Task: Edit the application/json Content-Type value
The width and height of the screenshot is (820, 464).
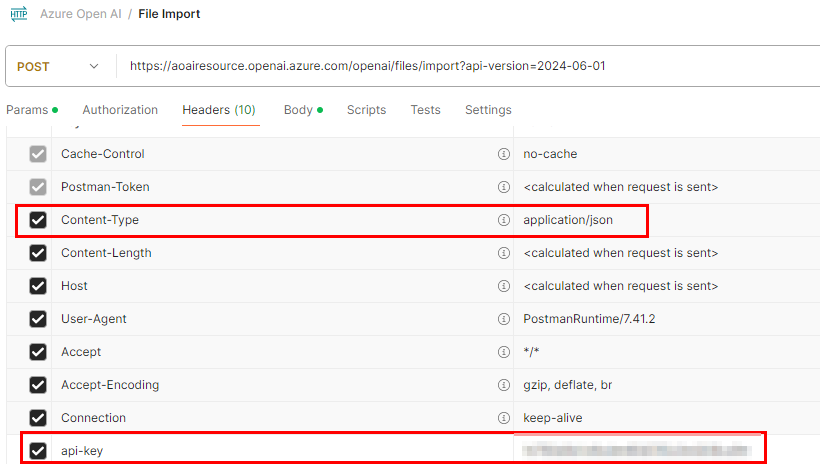Action: click(x=568, y=220)
